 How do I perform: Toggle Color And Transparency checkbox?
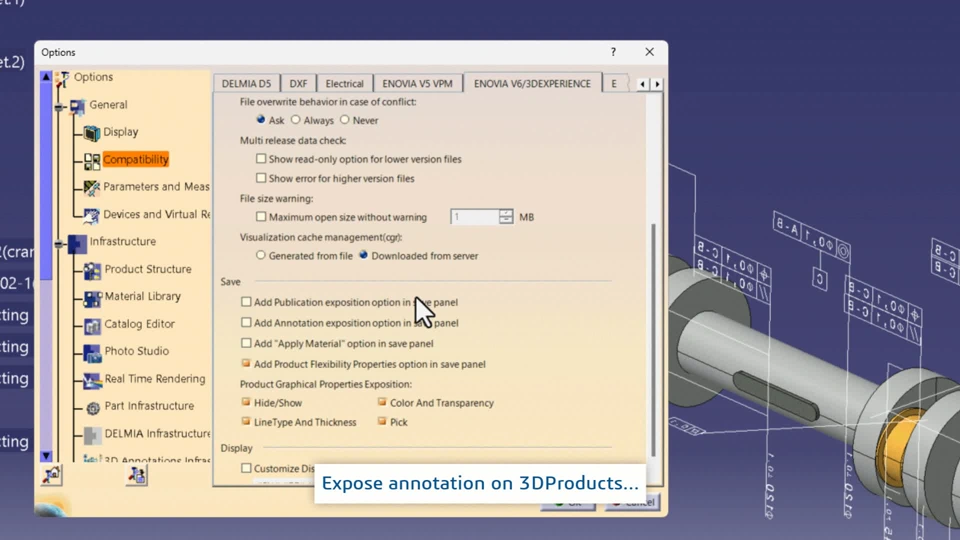pos(382,402)
